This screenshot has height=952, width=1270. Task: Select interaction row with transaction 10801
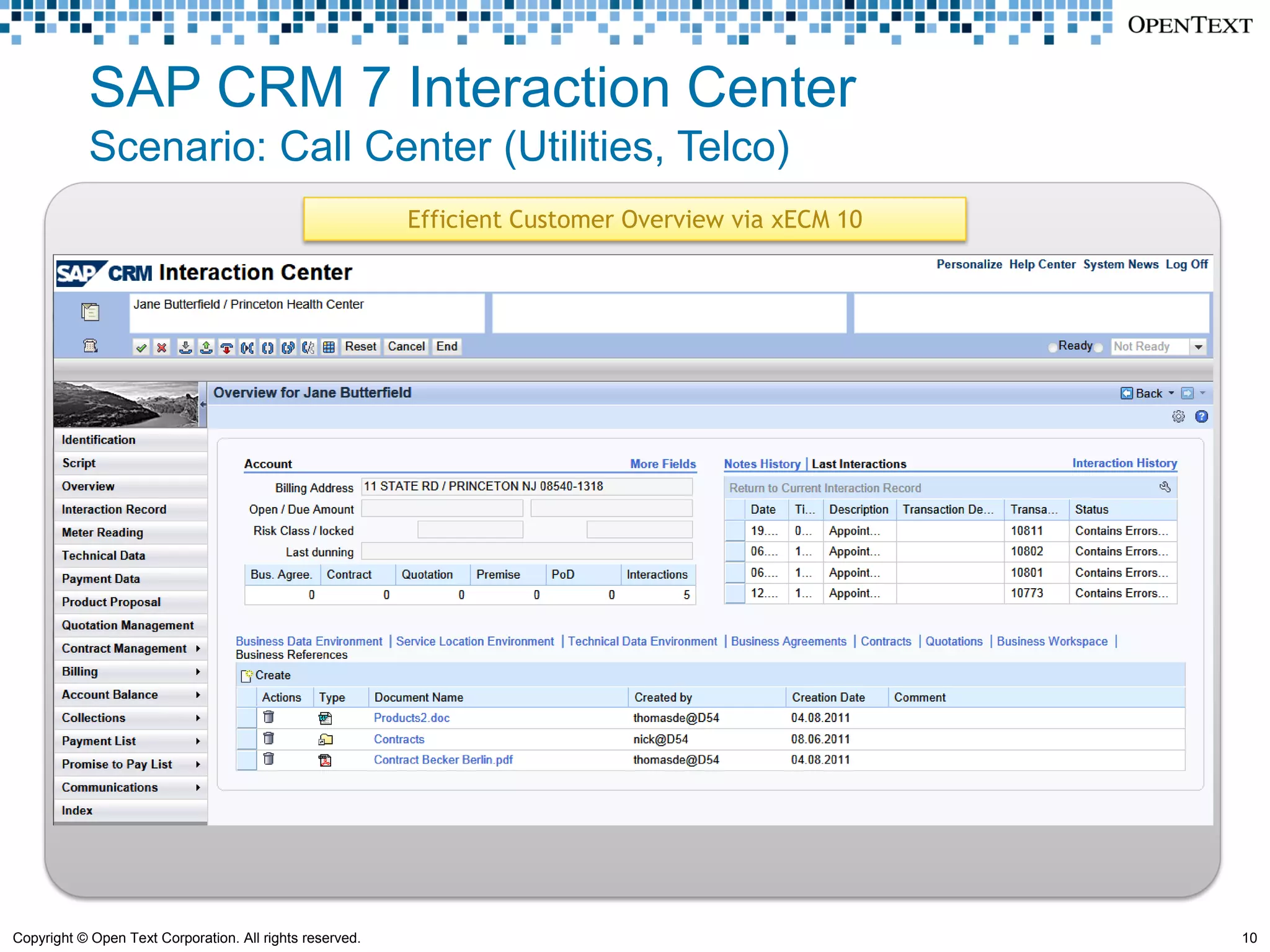click(735, 572)
